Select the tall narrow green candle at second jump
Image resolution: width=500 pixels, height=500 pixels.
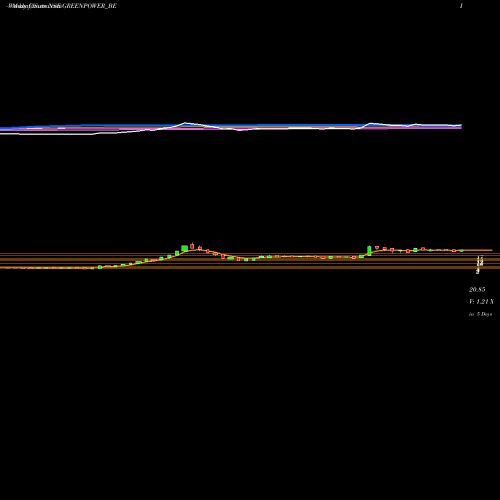coord(369,250)
